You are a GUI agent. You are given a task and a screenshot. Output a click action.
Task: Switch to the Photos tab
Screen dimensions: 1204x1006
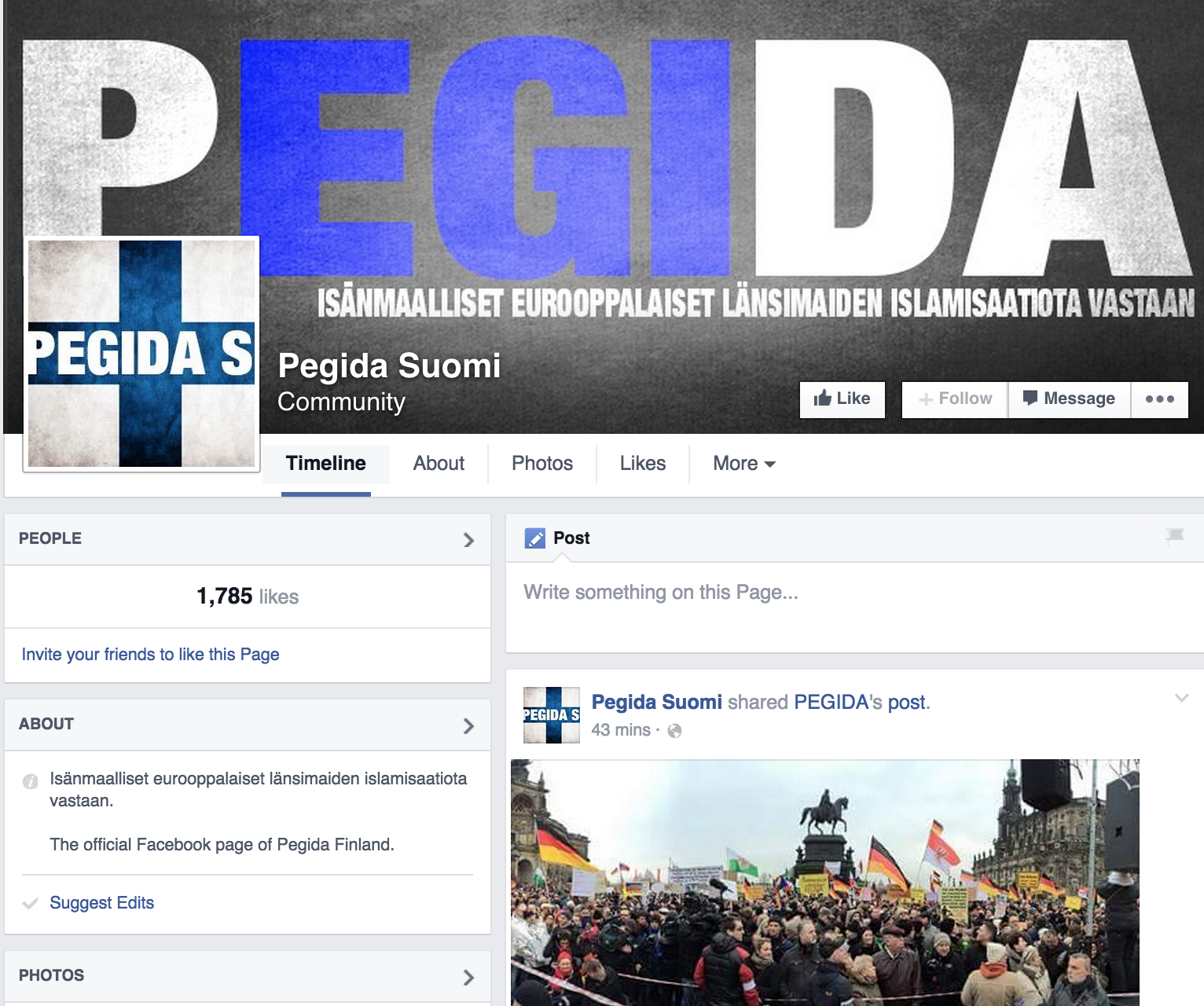(x=542, y=464)
